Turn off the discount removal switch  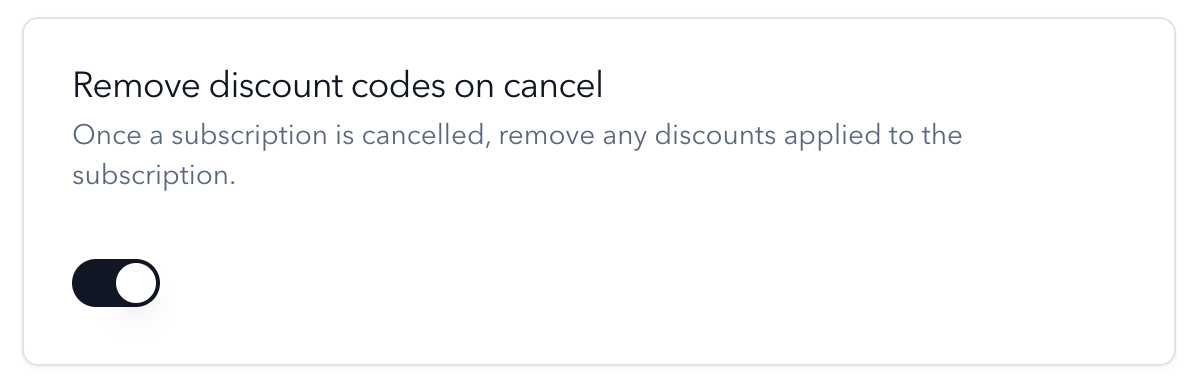116,283
